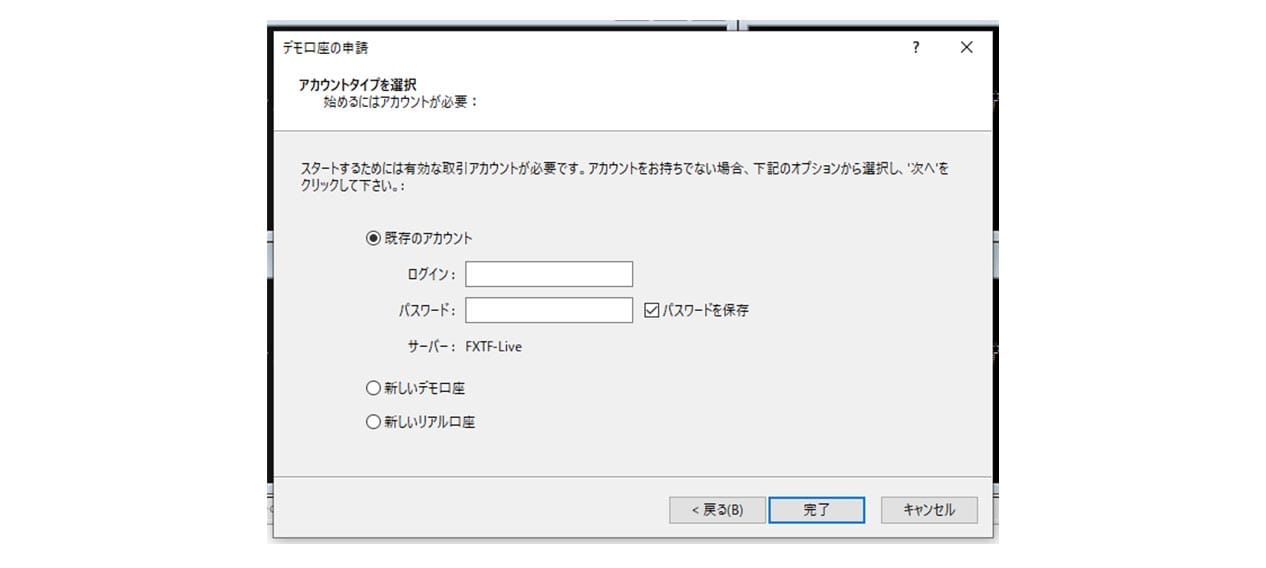Focus the ログイン input field

(548, 274)
